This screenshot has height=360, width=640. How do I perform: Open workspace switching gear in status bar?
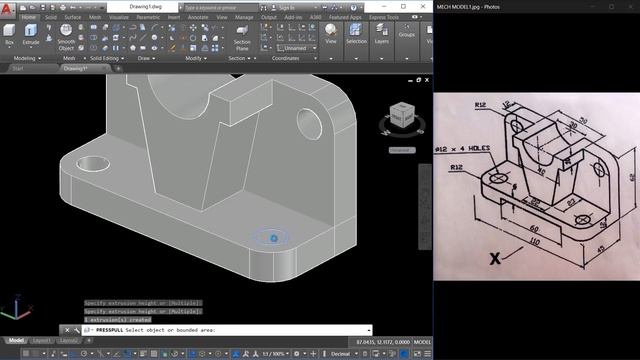297,353
